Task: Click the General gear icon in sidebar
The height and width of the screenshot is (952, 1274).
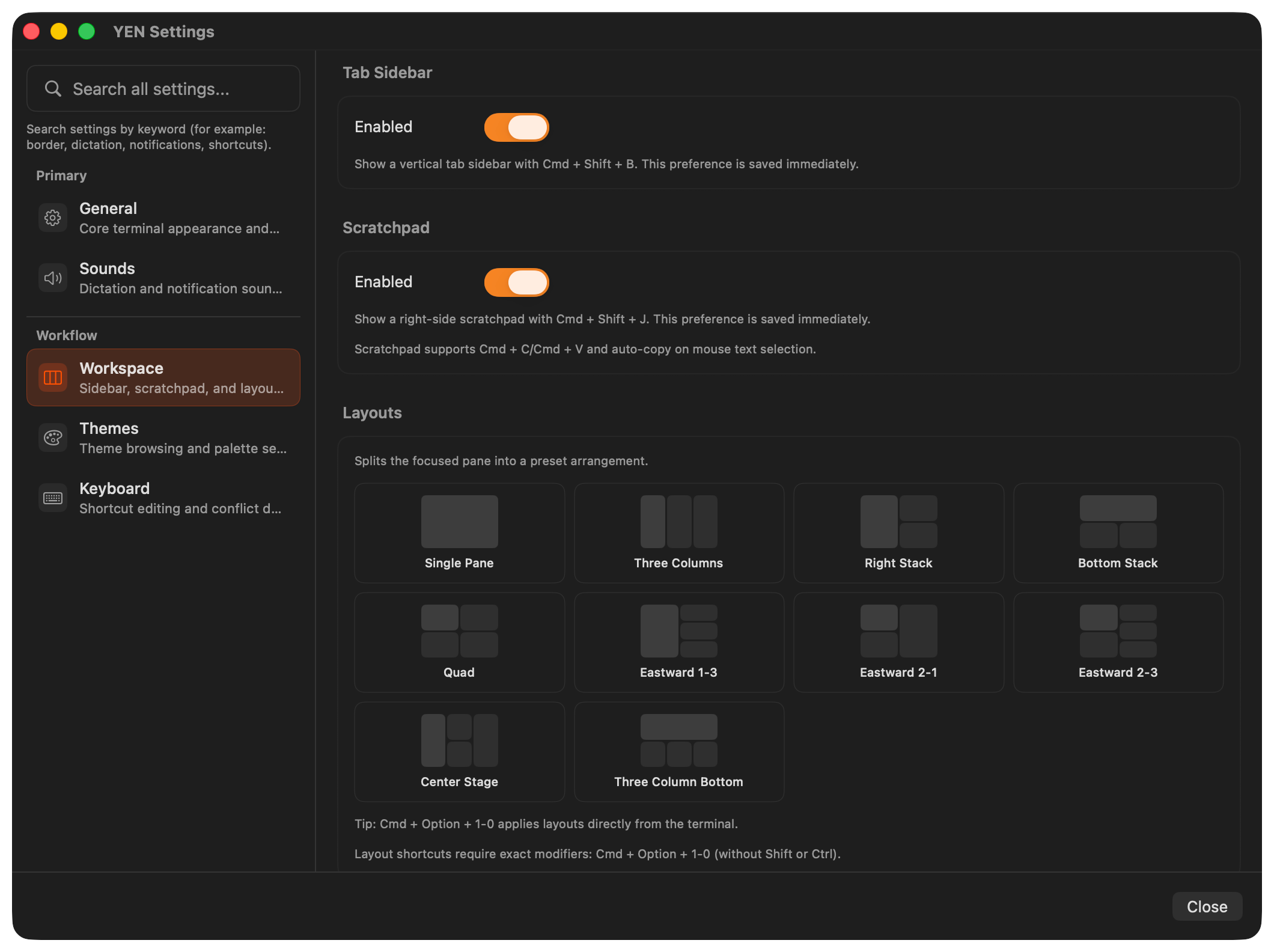Action: click(53, 218)
